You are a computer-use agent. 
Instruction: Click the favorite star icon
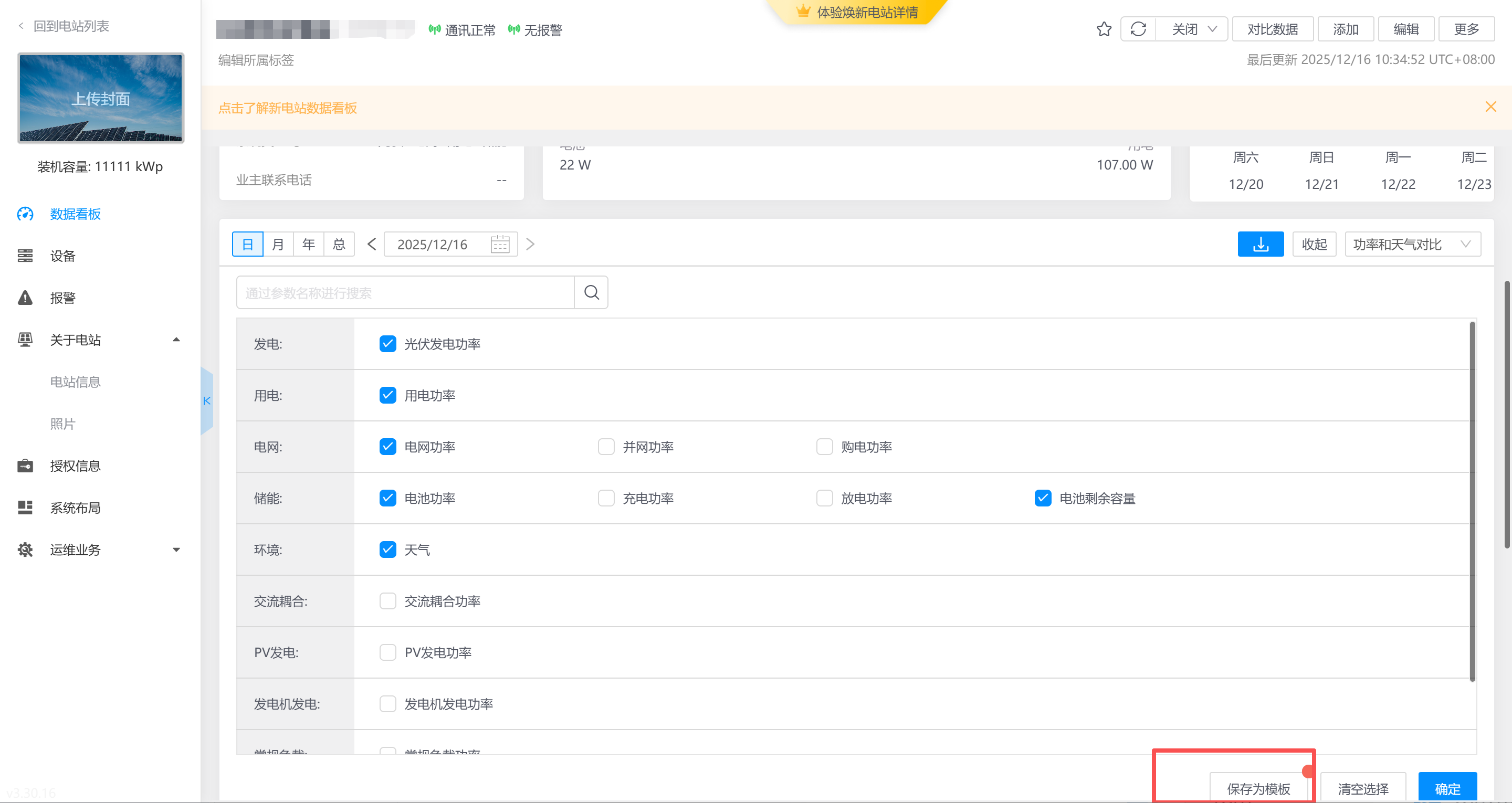[1104, 29]
